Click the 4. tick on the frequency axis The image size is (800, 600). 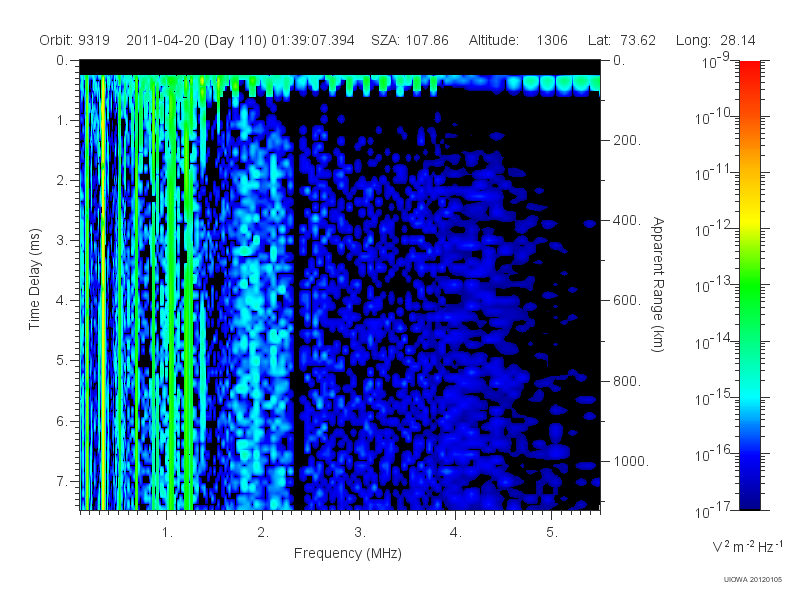point(455,533)
